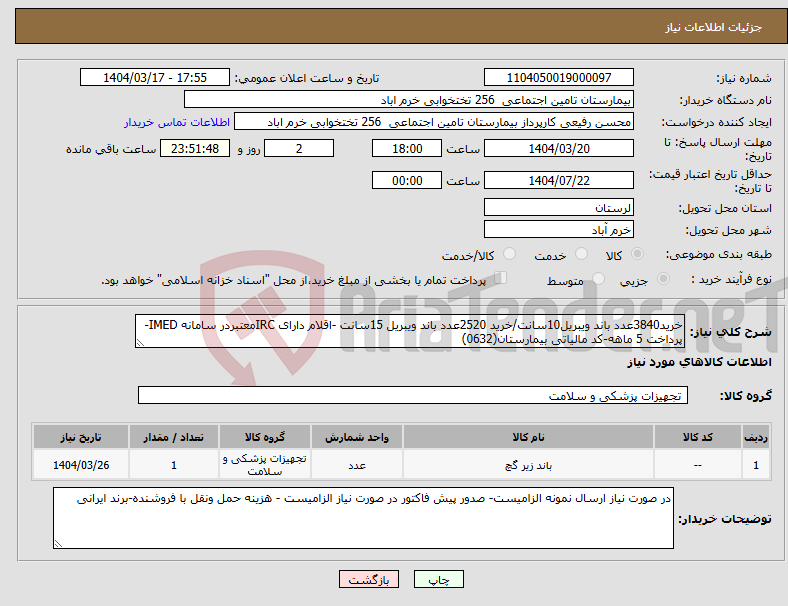Click the بازگشت (back) button
The width and height of the screenshot is (788, 606).
tap(369, 579)
